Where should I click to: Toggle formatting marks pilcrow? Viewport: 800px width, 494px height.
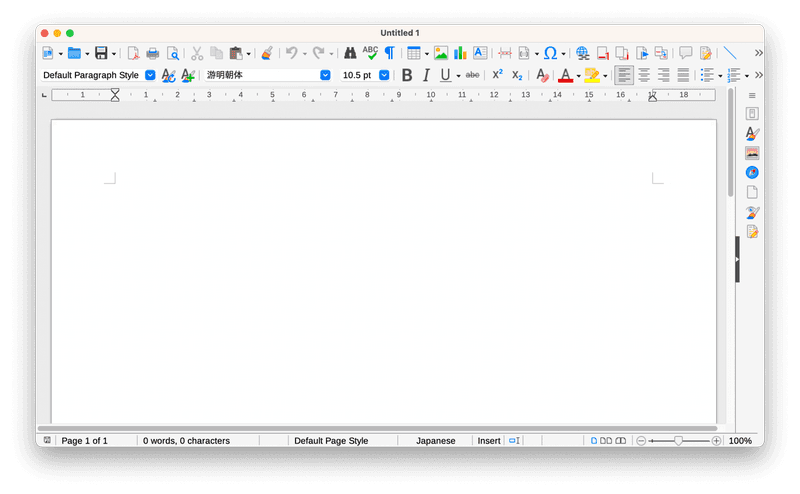click(x=390, y=53)
